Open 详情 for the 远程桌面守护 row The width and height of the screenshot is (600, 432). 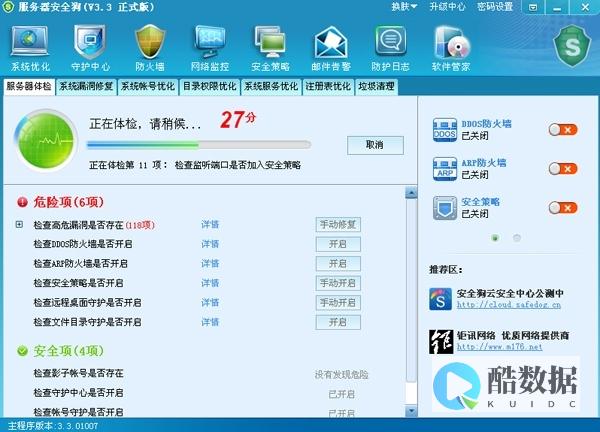point(210,303)
